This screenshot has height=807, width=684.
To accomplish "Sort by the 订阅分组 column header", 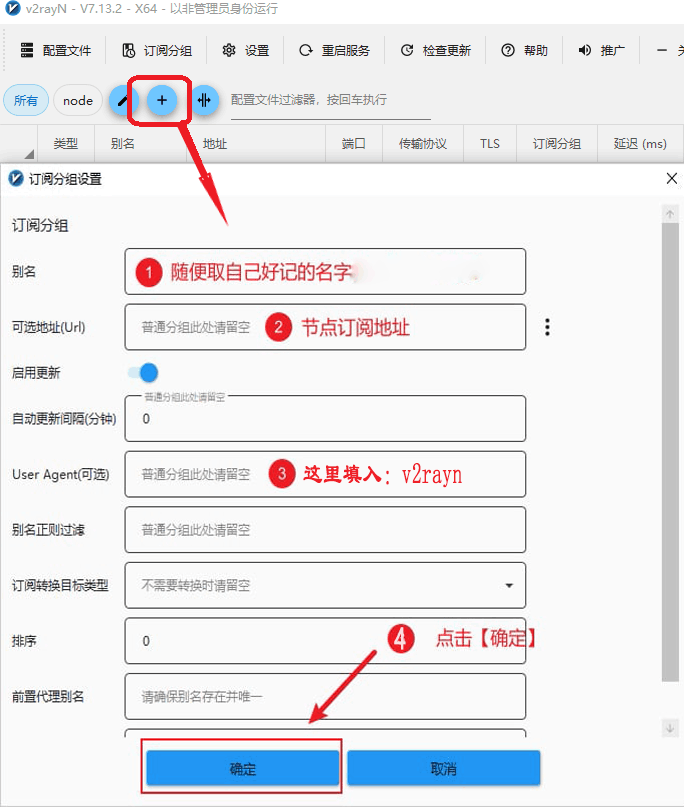I will [x=556, y=144].
